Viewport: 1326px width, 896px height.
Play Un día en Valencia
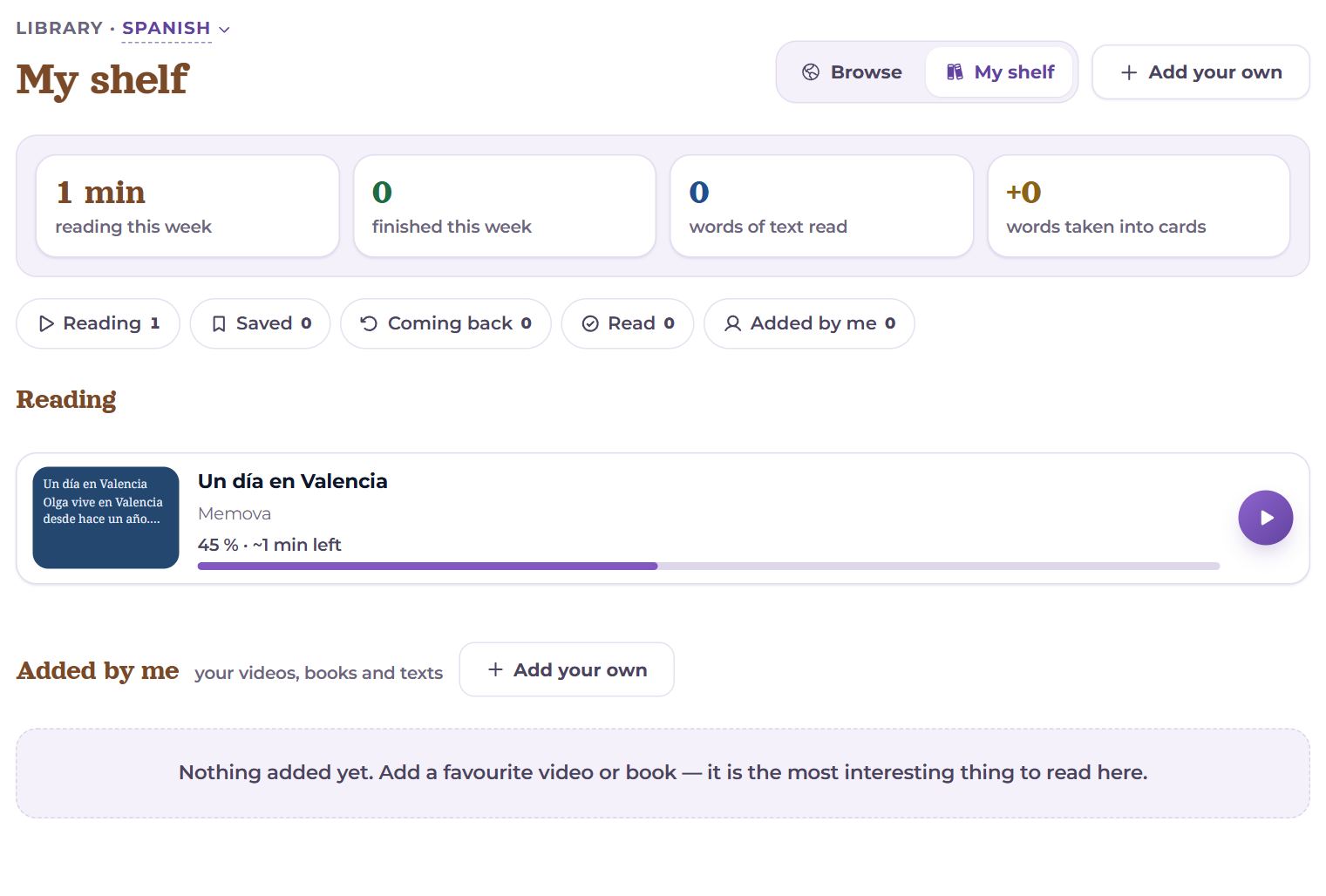tap(1265, 518)
